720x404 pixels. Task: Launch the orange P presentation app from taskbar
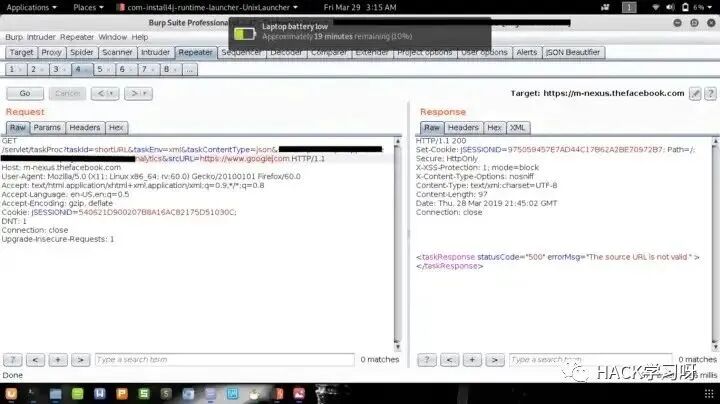coord(122,393)
